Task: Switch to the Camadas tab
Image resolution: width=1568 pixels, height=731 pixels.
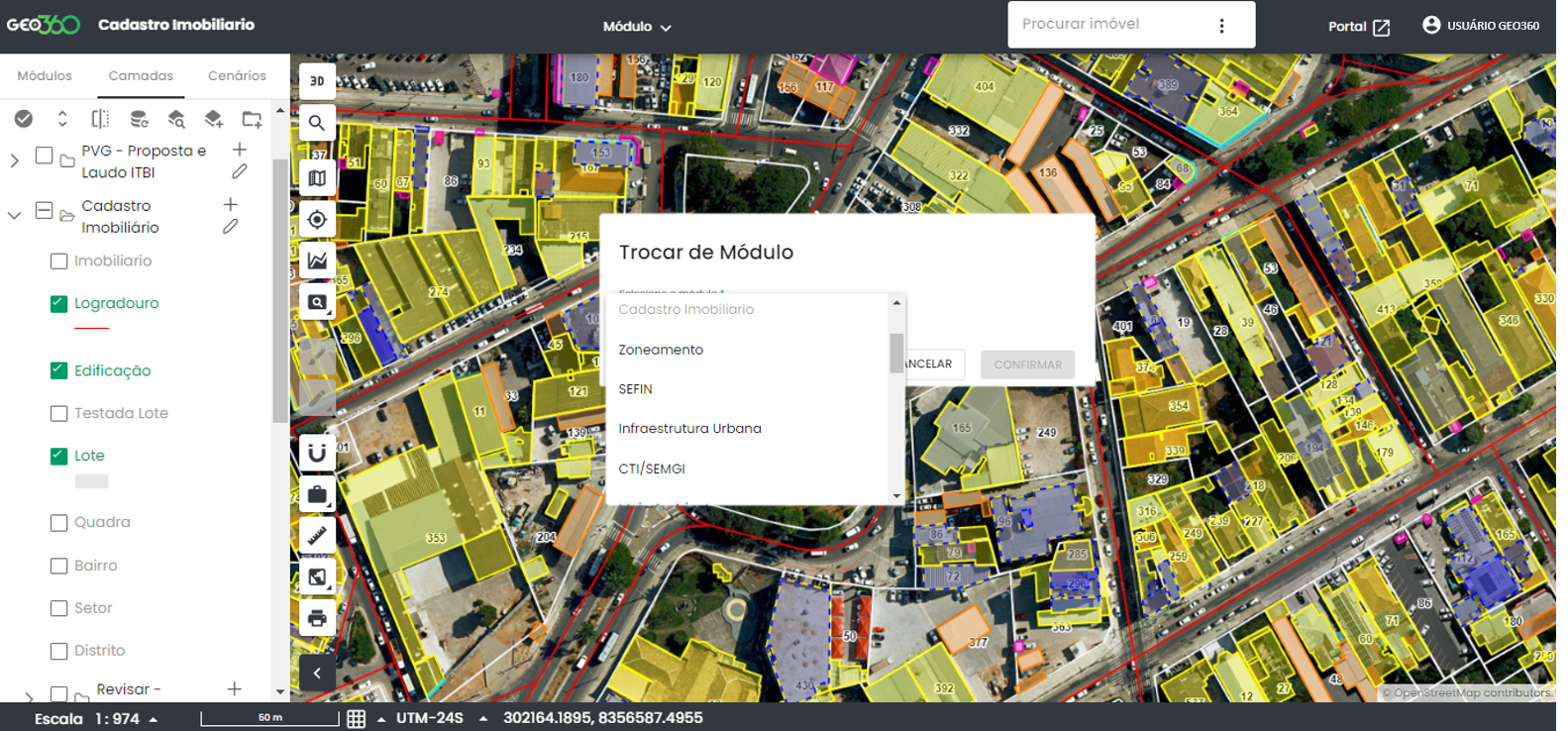Action: pos(141,75)
